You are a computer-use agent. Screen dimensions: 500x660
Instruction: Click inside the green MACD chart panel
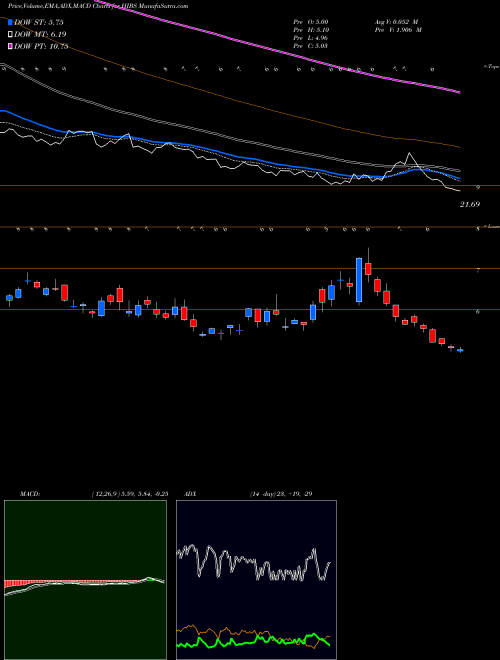pos(85,579)
